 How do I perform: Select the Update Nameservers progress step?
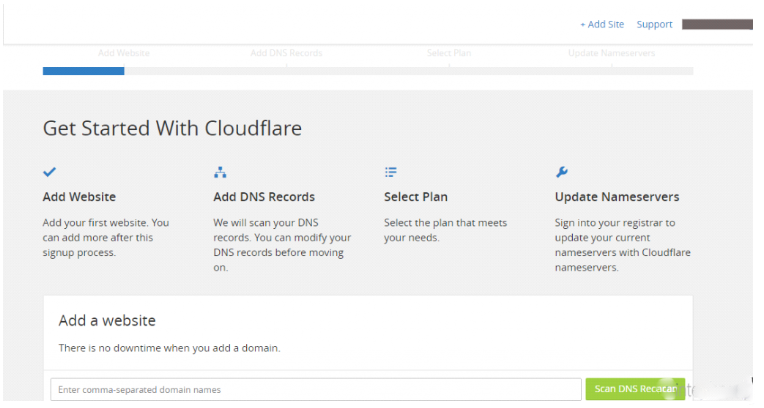pyautogui.click(x=611, y=53)
